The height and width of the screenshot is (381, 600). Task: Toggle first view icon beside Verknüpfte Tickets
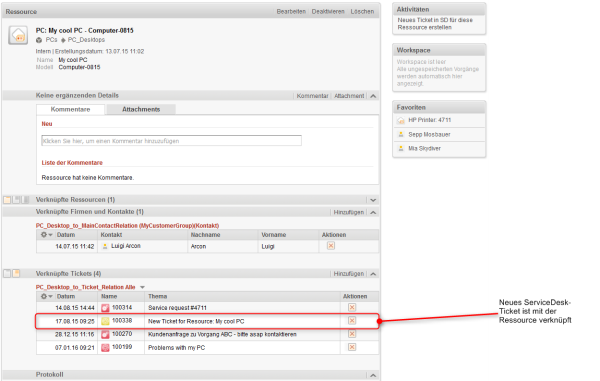pyautogui.click(x=7, y=273)
